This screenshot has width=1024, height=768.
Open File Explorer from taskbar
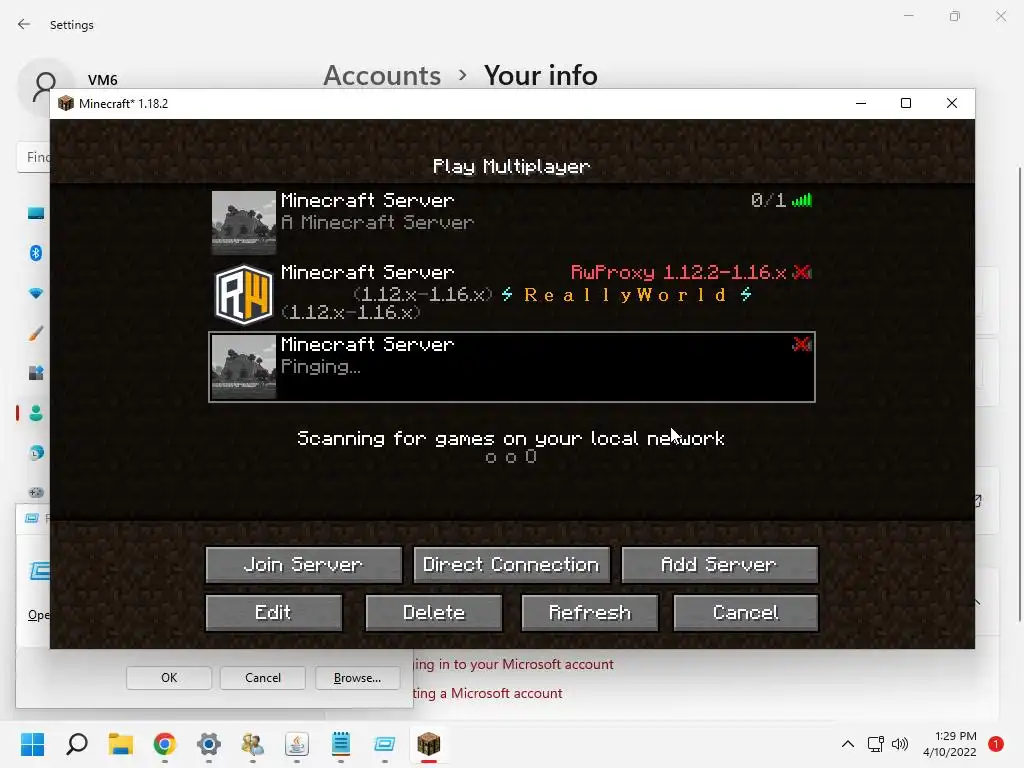click(x=121, y=744)
